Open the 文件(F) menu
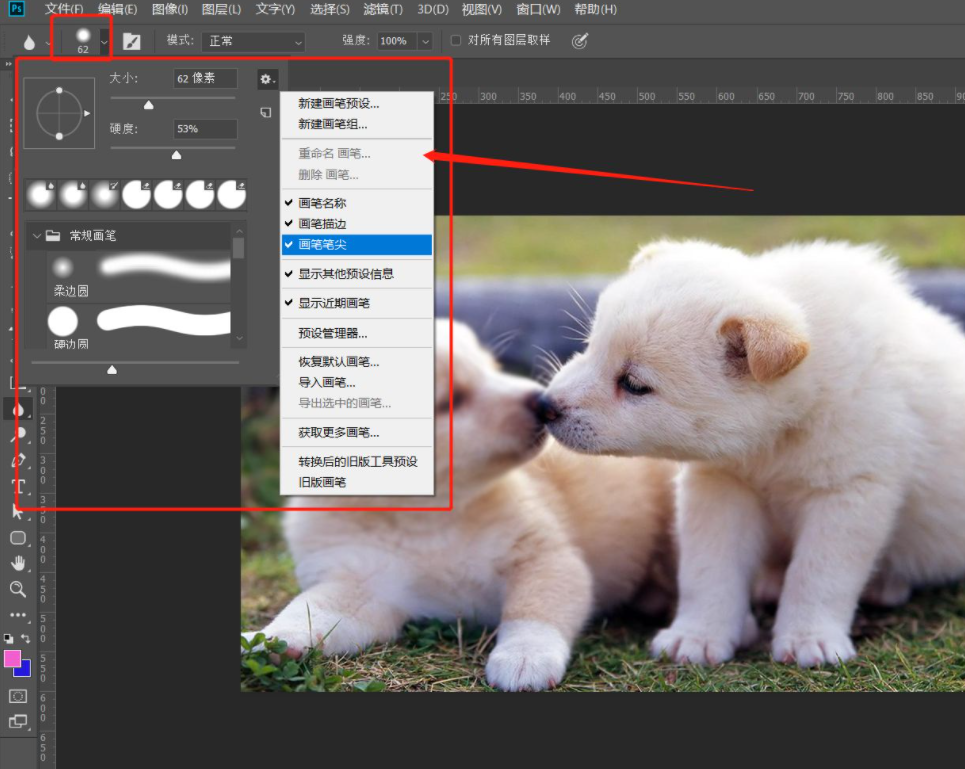The height and width of the screenshot is (769, 965). (x=64, y=9)
